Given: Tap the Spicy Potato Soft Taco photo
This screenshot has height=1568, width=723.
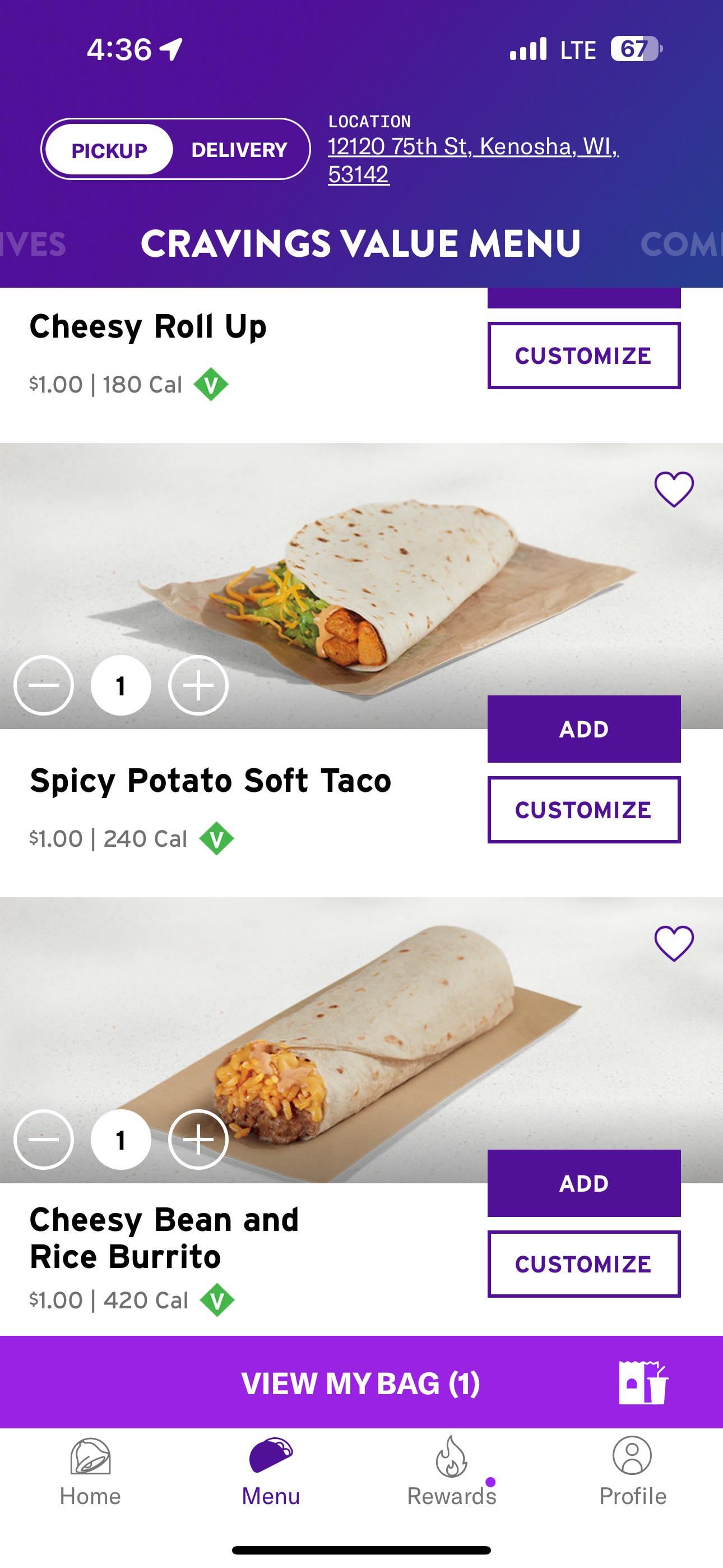Looking at the screenshot, I should (390, 584).
